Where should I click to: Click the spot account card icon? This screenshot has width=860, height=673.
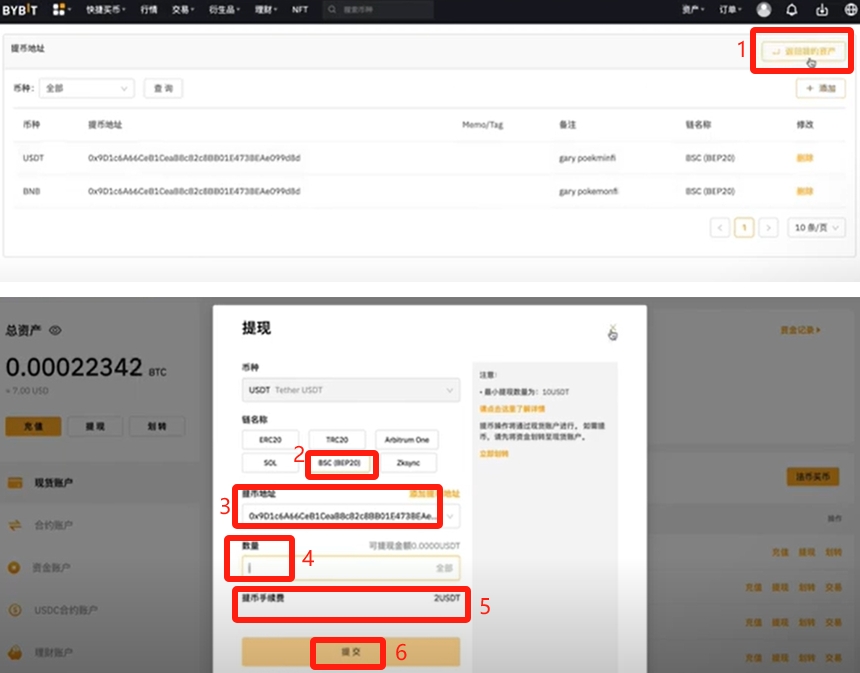15,483
